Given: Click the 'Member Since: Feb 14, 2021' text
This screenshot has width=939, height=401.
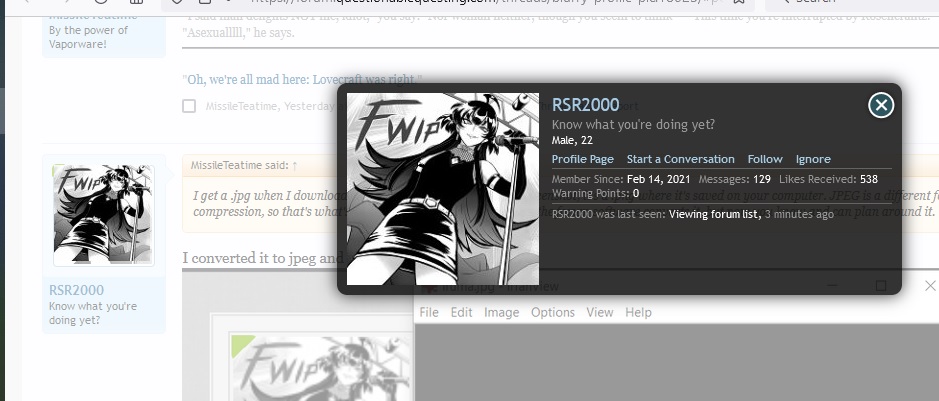Looking at the screenshot, I should pos(621,179).
